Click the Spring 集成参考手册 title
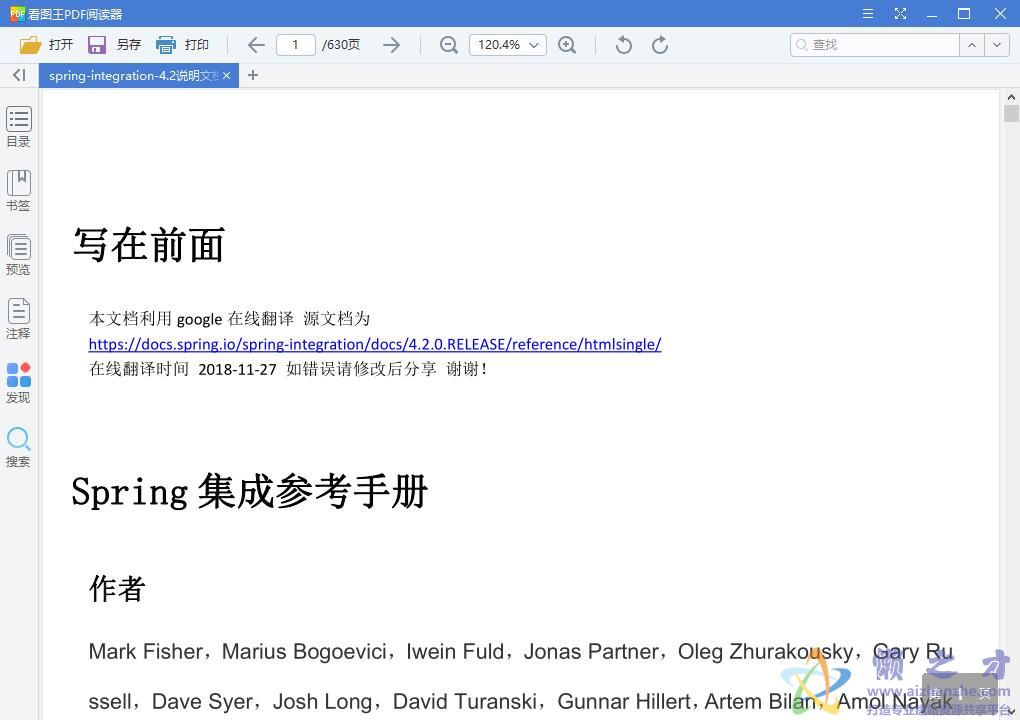 click(x=249, y=491)
